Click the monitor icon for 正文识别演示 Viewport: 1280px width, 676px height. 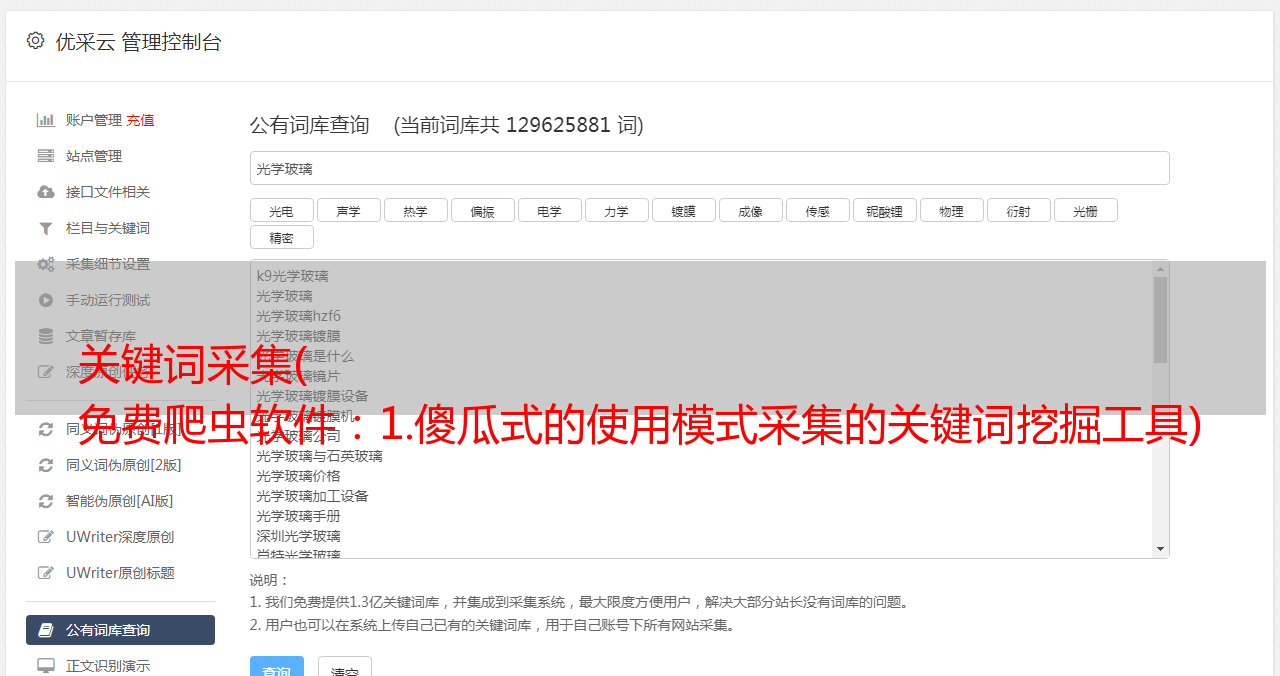click(x=46, y=666)
